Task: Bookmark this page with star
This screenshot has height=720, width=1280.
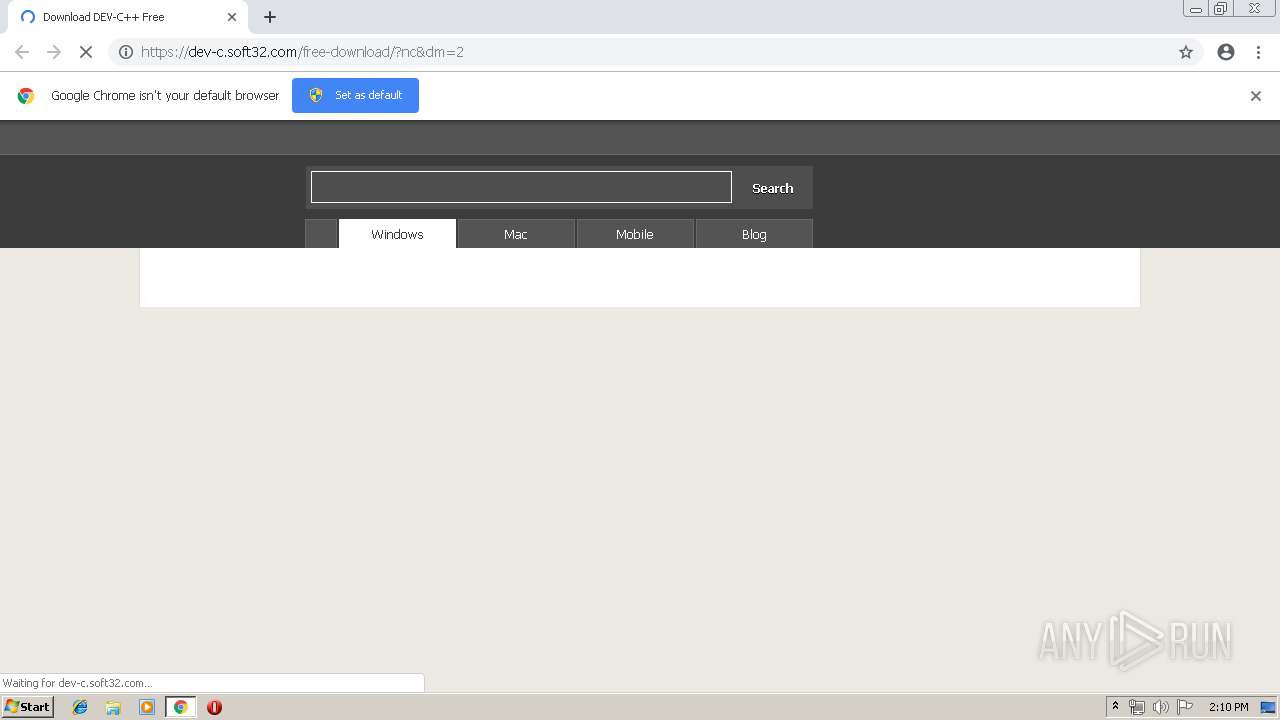Action: (x=1186, y=52)
